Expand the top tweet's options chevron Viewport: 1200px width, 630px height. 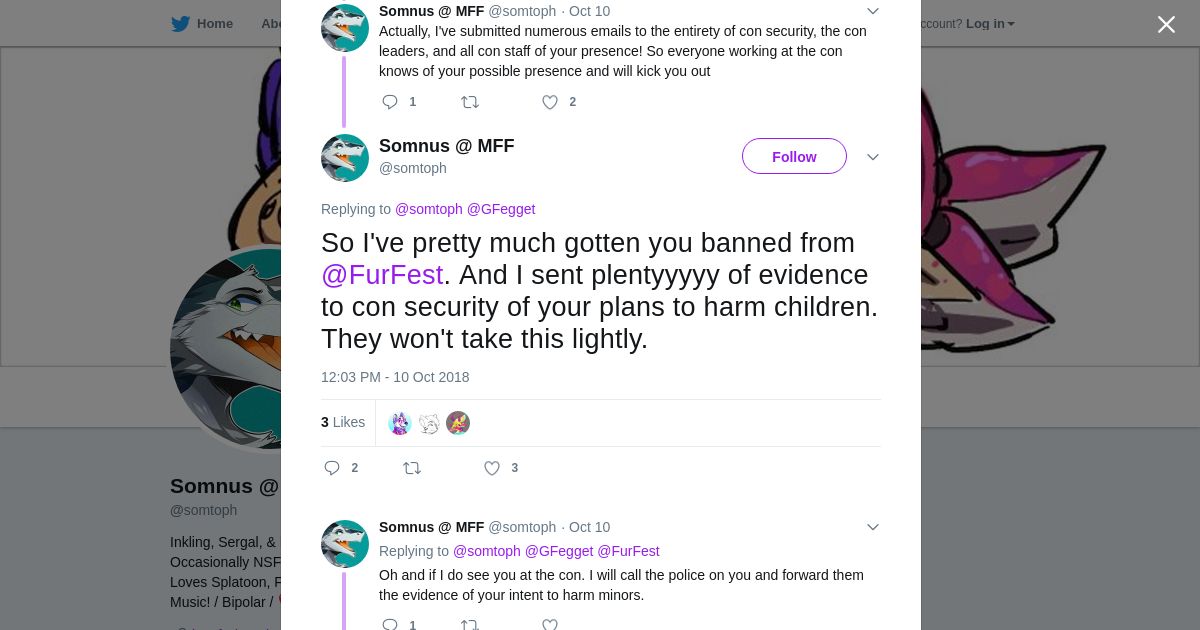(x=873, y=11)
